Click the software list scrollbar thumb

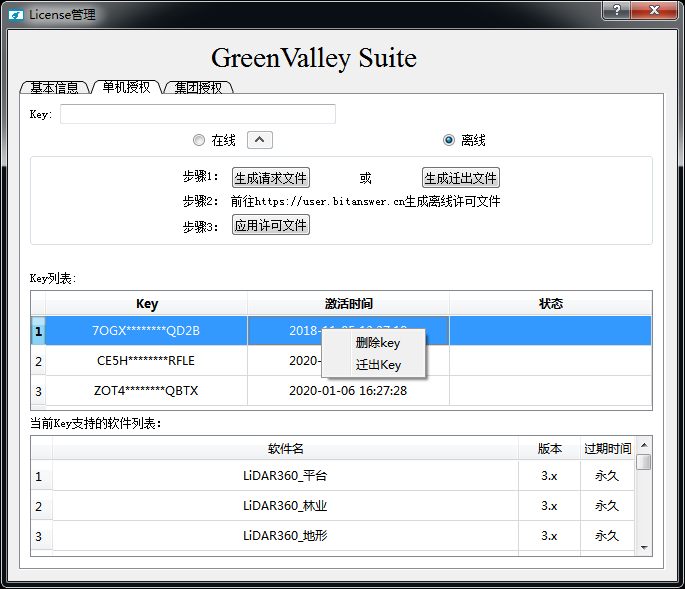[x=643, y=462]
